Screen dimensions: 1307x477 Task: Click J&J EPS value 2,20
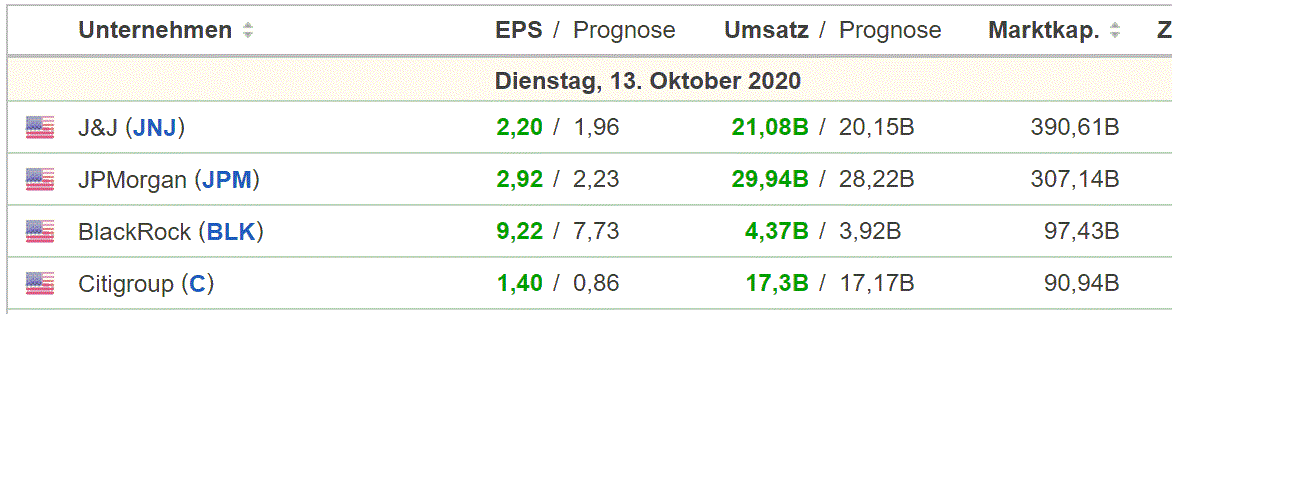[x=519, y=127]
